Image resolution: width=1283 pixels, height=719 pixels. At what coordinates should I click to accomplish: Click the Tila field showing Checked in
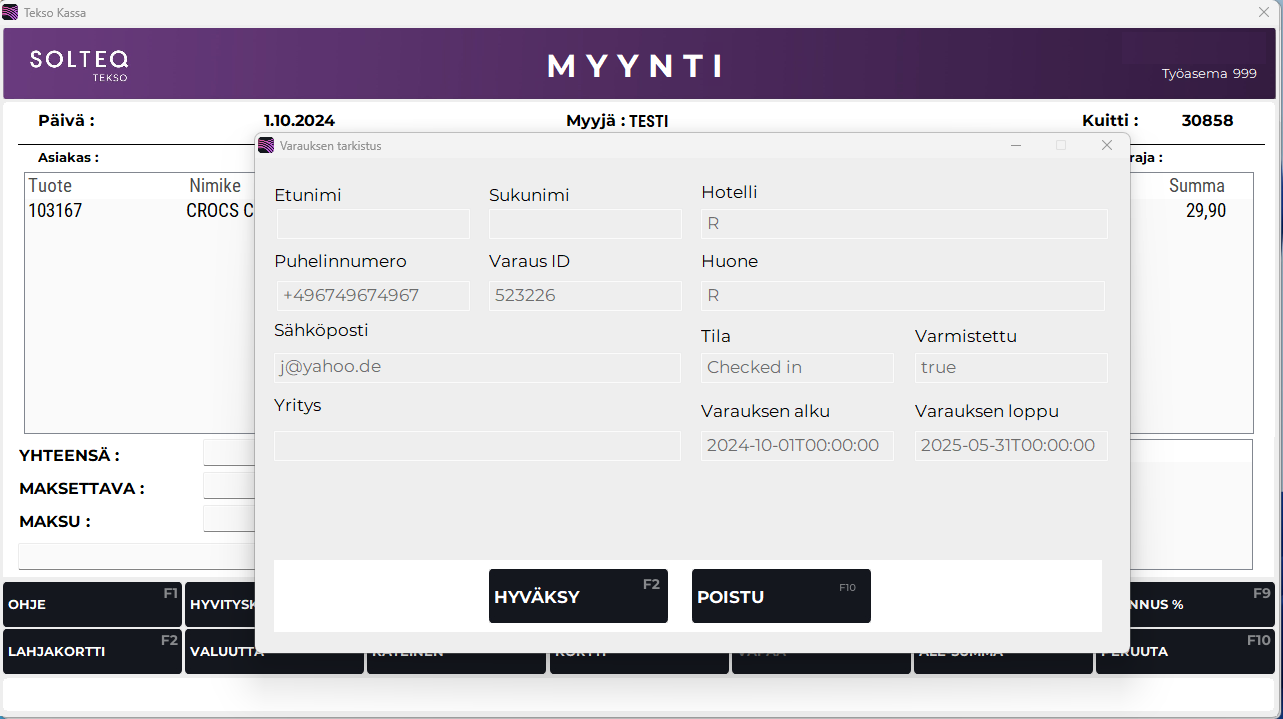797,368
